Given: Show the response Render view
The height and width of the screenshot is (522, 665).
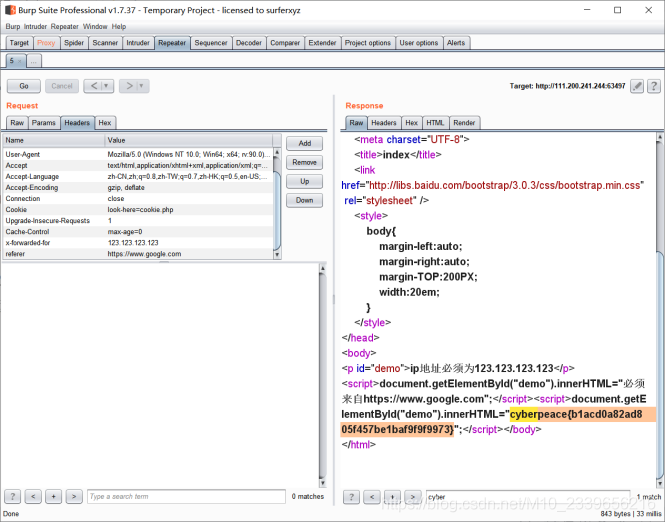Looking at the screenshot, I should pos(464,123).
